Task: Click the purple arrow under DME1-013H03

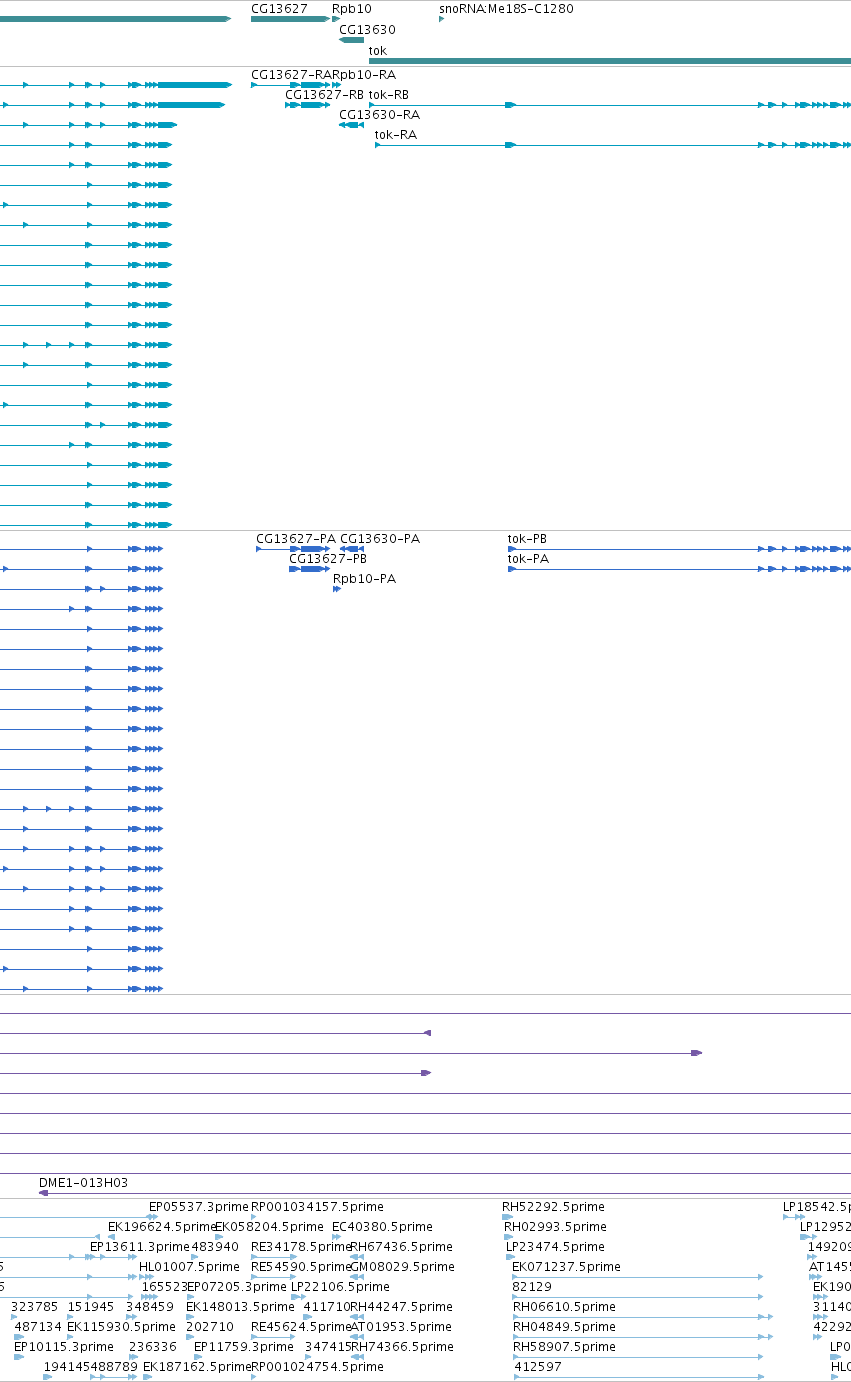Action: pos(44,1192)
